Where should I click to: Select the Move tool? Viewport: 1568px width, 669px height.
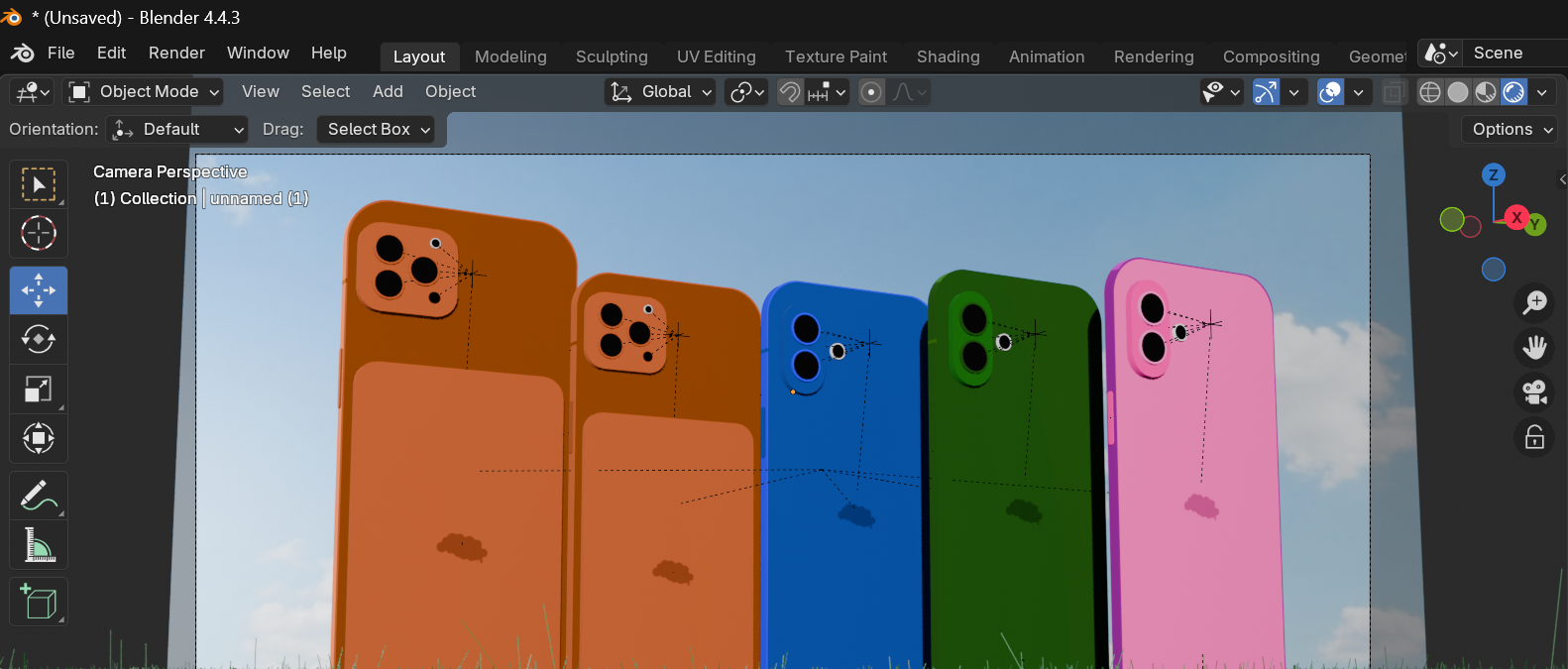pos(39,290)
